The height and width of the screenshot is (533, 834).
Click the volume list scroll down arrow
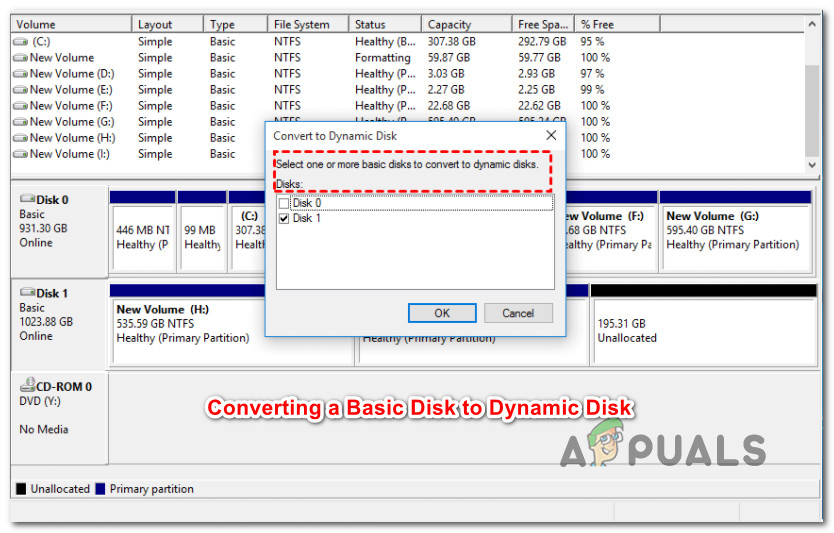(x=812, y=165)
